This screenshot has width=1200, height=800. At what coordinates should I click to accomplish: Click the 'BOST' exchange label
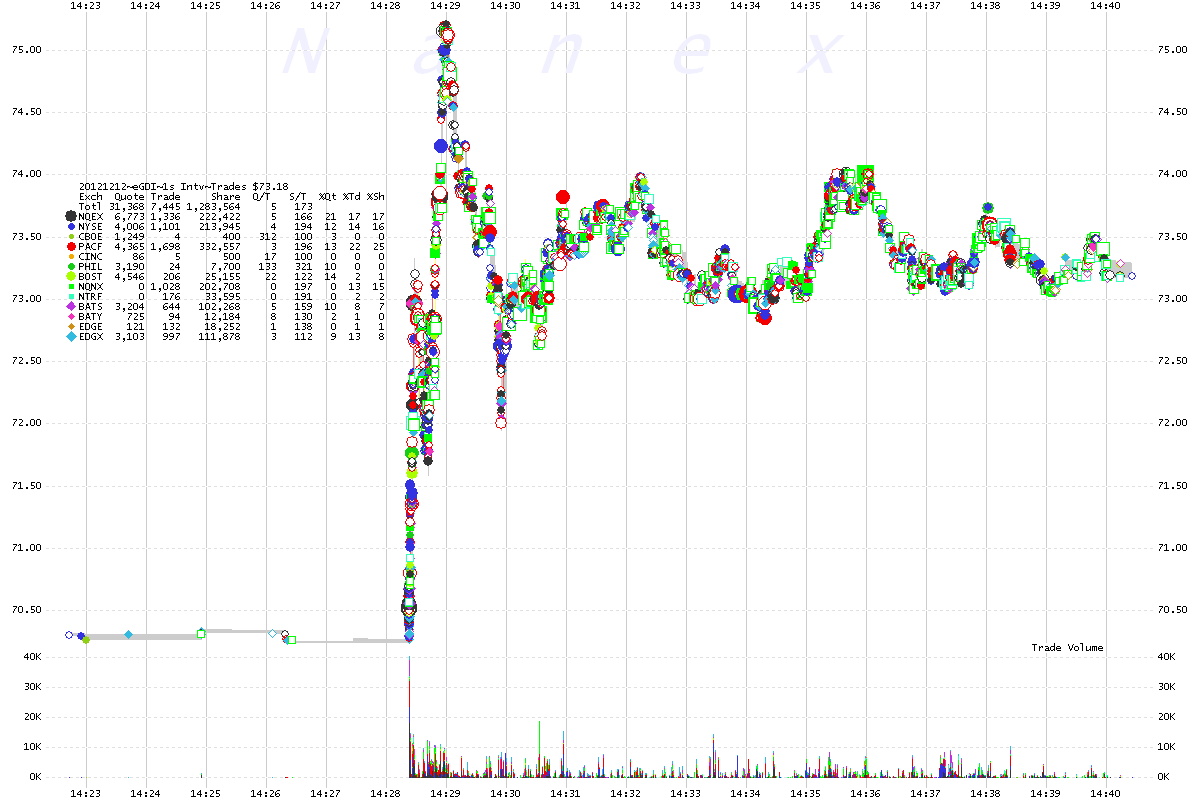(x=93, y=276)
